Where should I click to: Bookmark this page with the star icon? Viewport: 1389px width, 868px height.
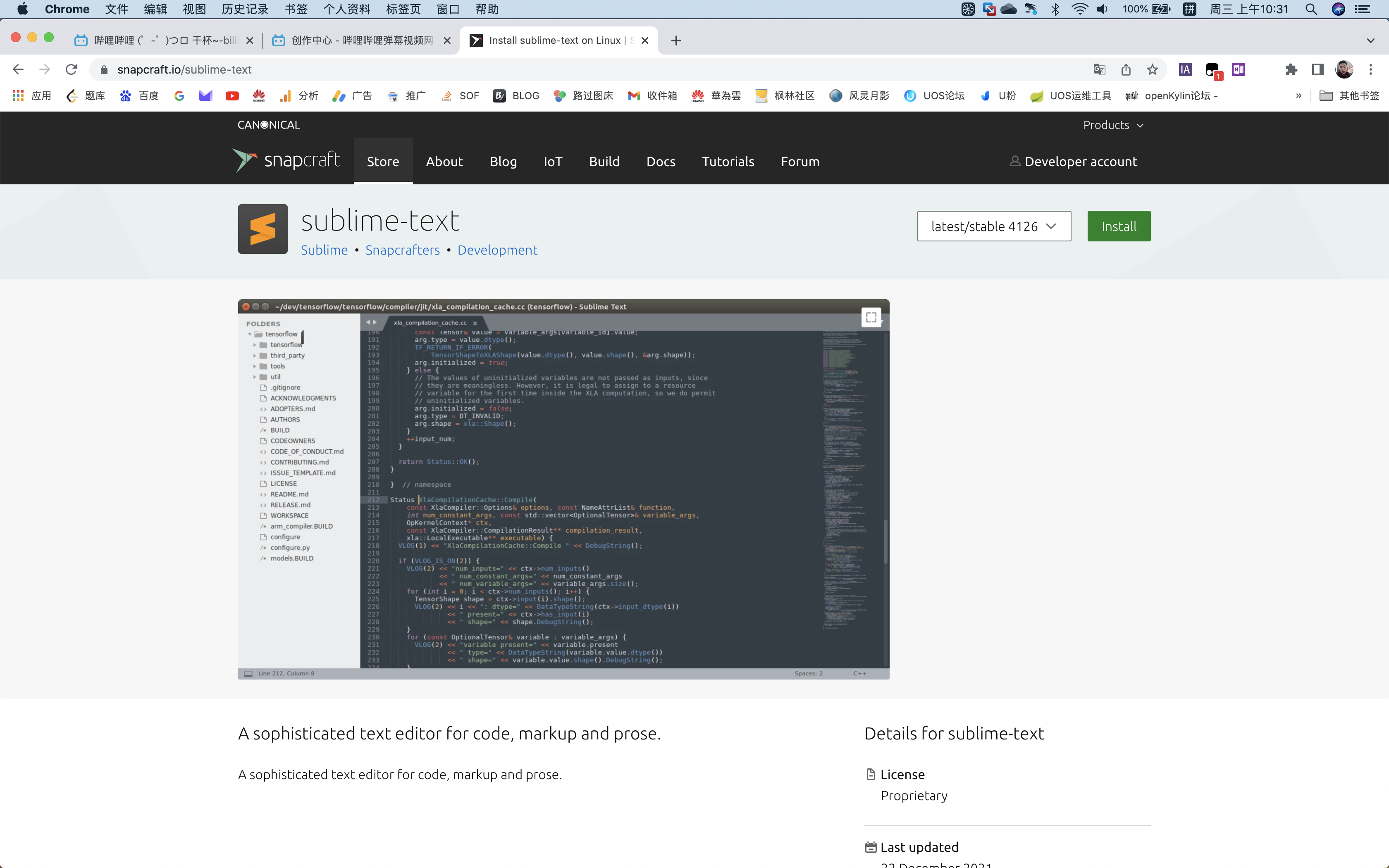click(x=1152, y=69)
